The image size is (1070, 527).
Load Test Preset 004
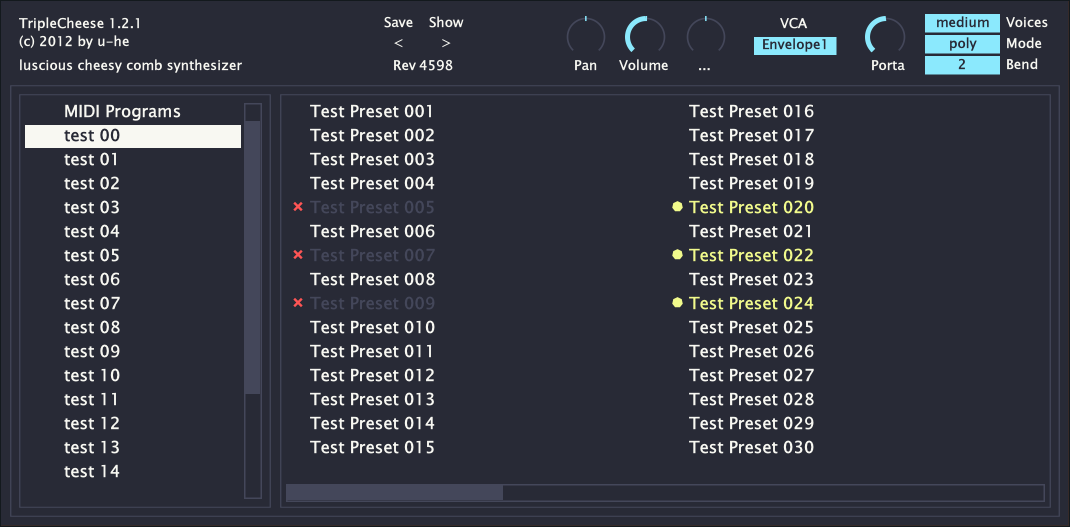point(372,183)
